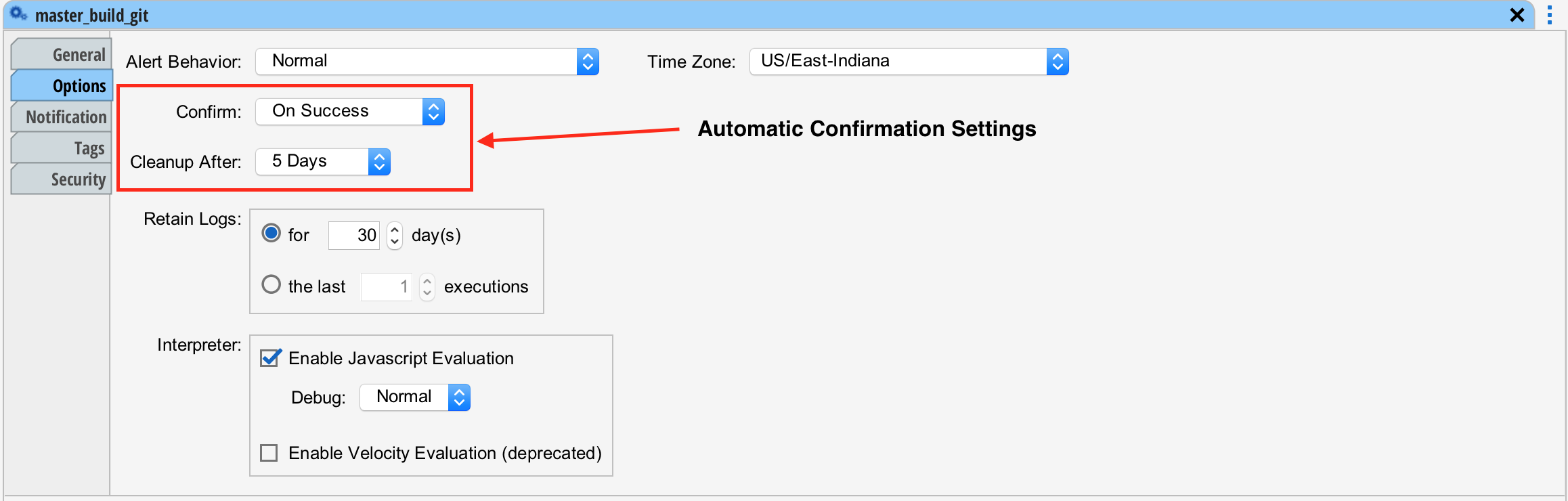Click the retain logs days number field
Viewport: 1568px width, 501px height.
(354, 235)
